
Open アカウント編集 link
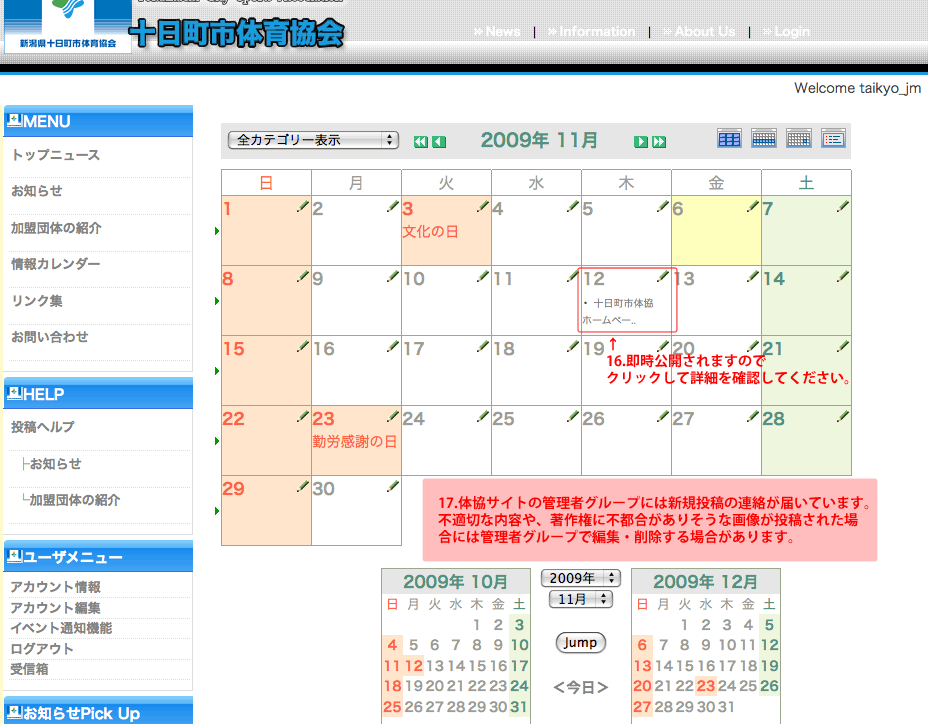pyautogui.click(x=56, y=608)
